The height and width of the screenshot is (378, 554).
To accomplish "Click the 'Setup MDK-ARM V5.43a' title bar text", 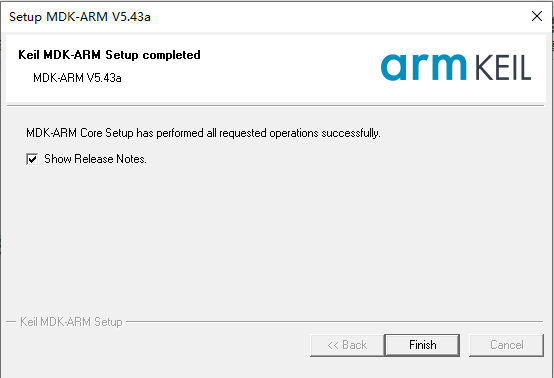I will [80, 17].
